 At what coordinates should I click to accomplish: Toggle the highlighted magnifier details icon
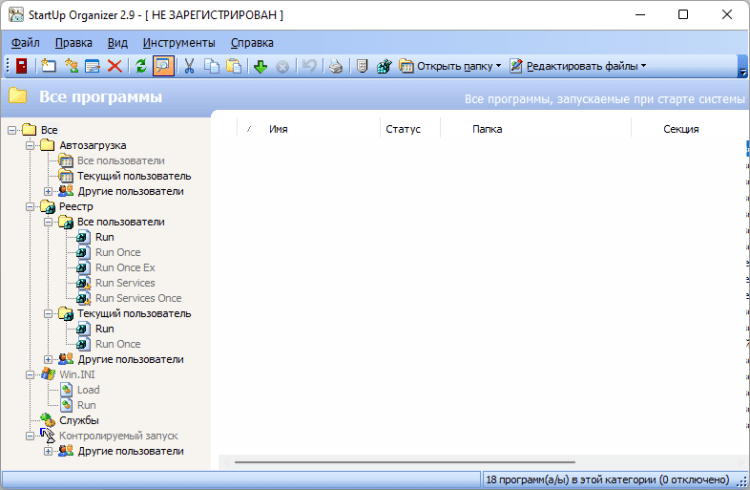pyautogui.click(x=163, y=66)
